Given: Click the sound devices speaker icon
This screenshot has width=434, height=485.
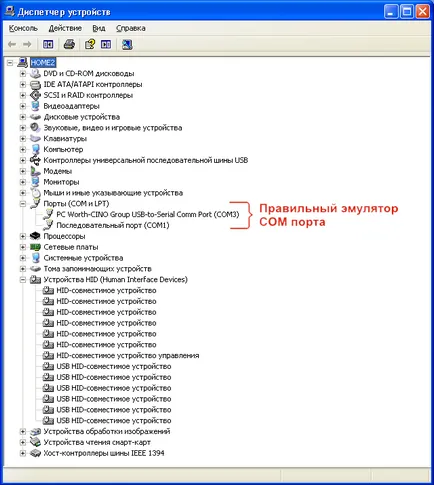Looking at the screenshot, I should click(35, 128).
